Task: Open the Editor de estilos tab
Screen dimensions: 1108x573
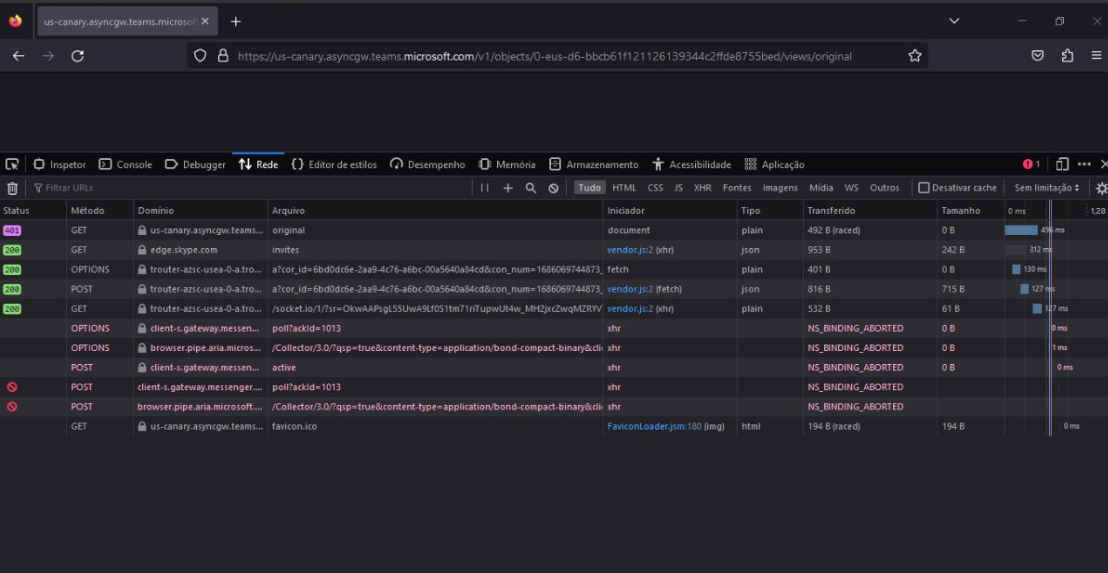Action: 334,164
